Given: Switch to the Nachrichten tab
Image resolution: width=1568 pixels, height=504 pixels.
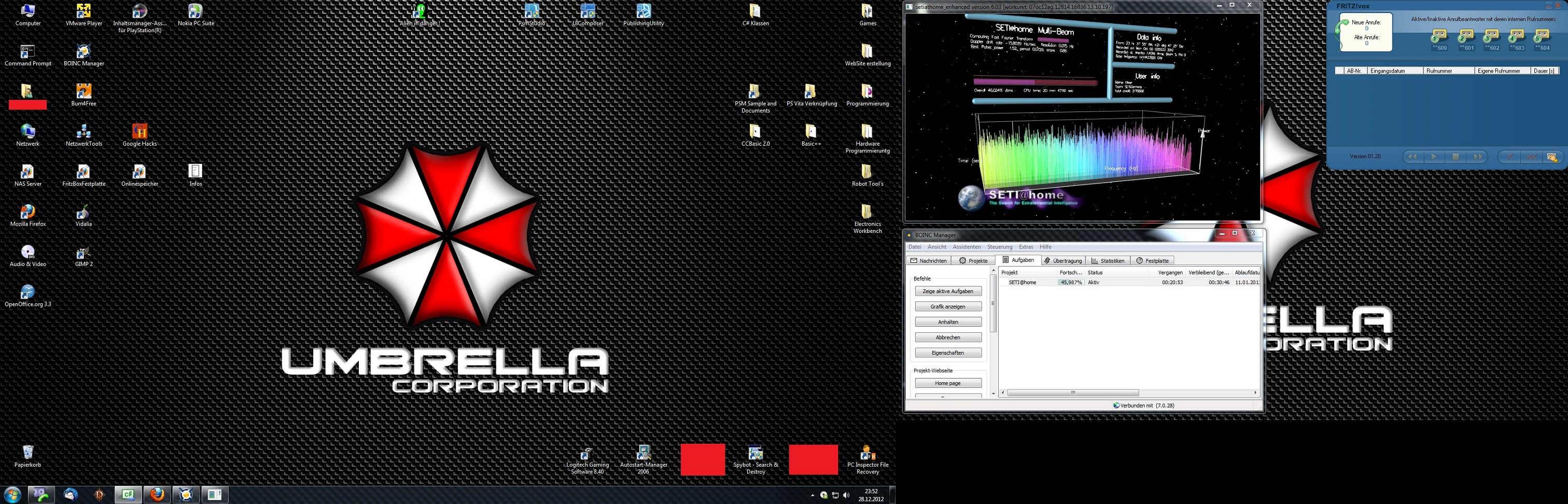Looking at the screenshot, I should click(x=928, y=260).
